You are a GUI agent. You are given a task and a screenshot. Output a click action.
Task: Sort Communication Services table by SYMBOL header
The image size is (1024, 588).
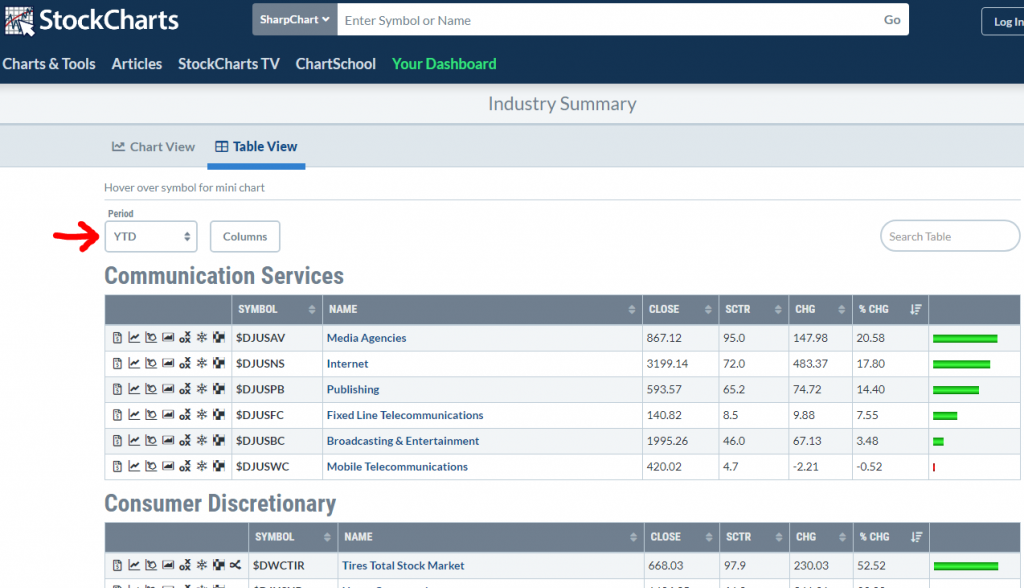[x=276, y=310]
